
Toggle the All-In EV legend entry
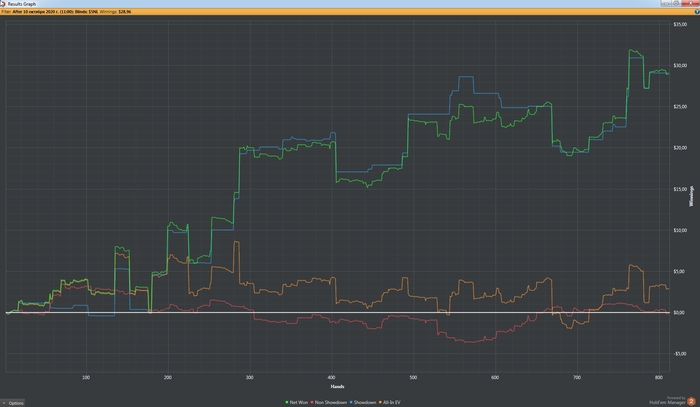[389, 403]
